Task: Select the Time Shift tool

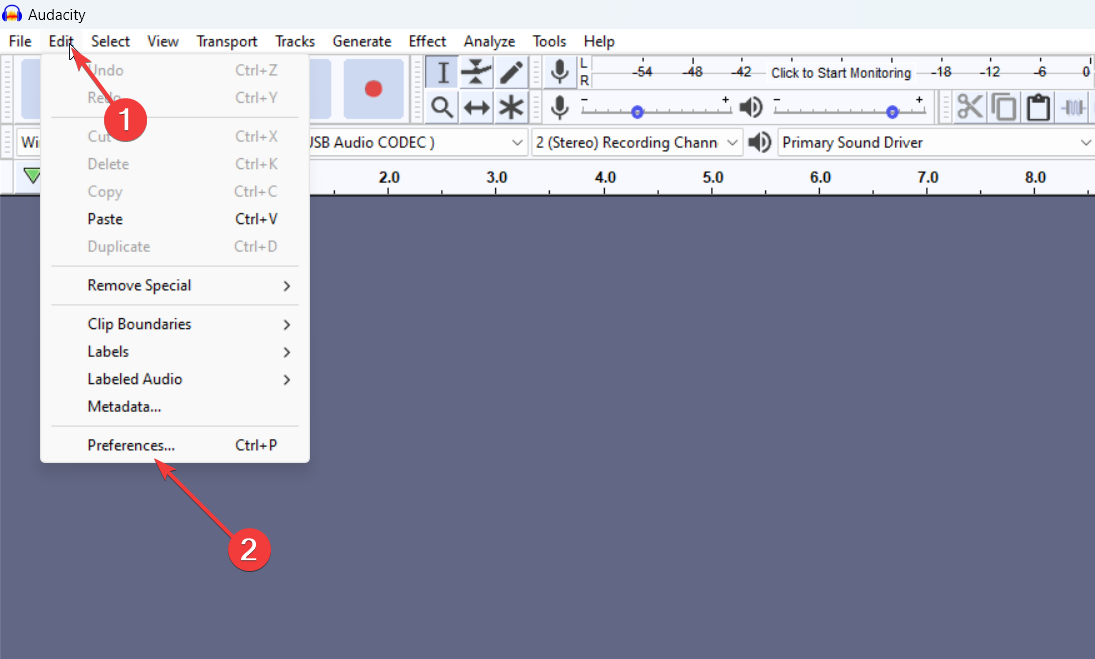Action: 476,108
